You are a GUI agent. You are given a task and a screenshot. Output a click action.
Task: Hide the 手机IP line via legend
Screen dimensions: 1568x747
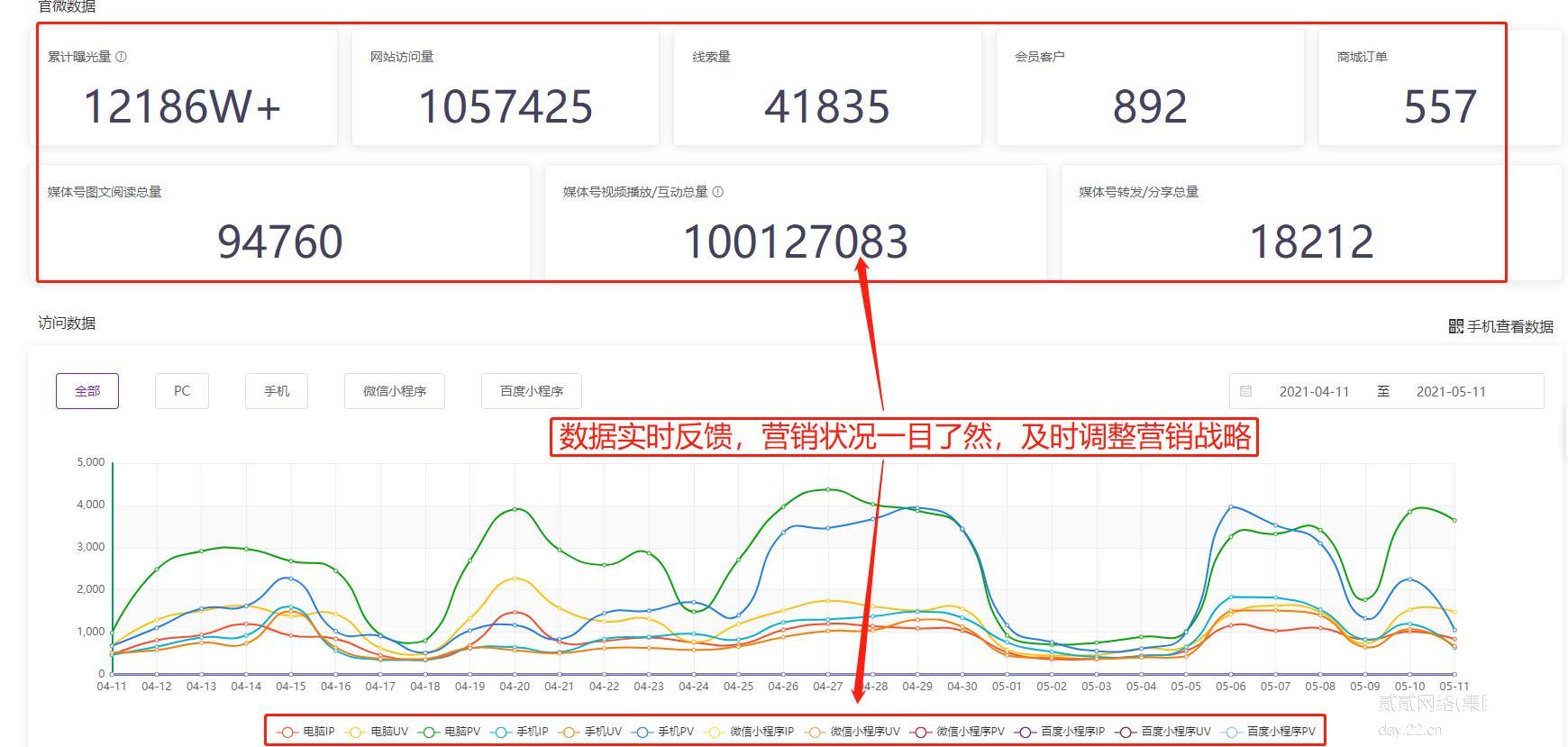click(x=521, y=732)
